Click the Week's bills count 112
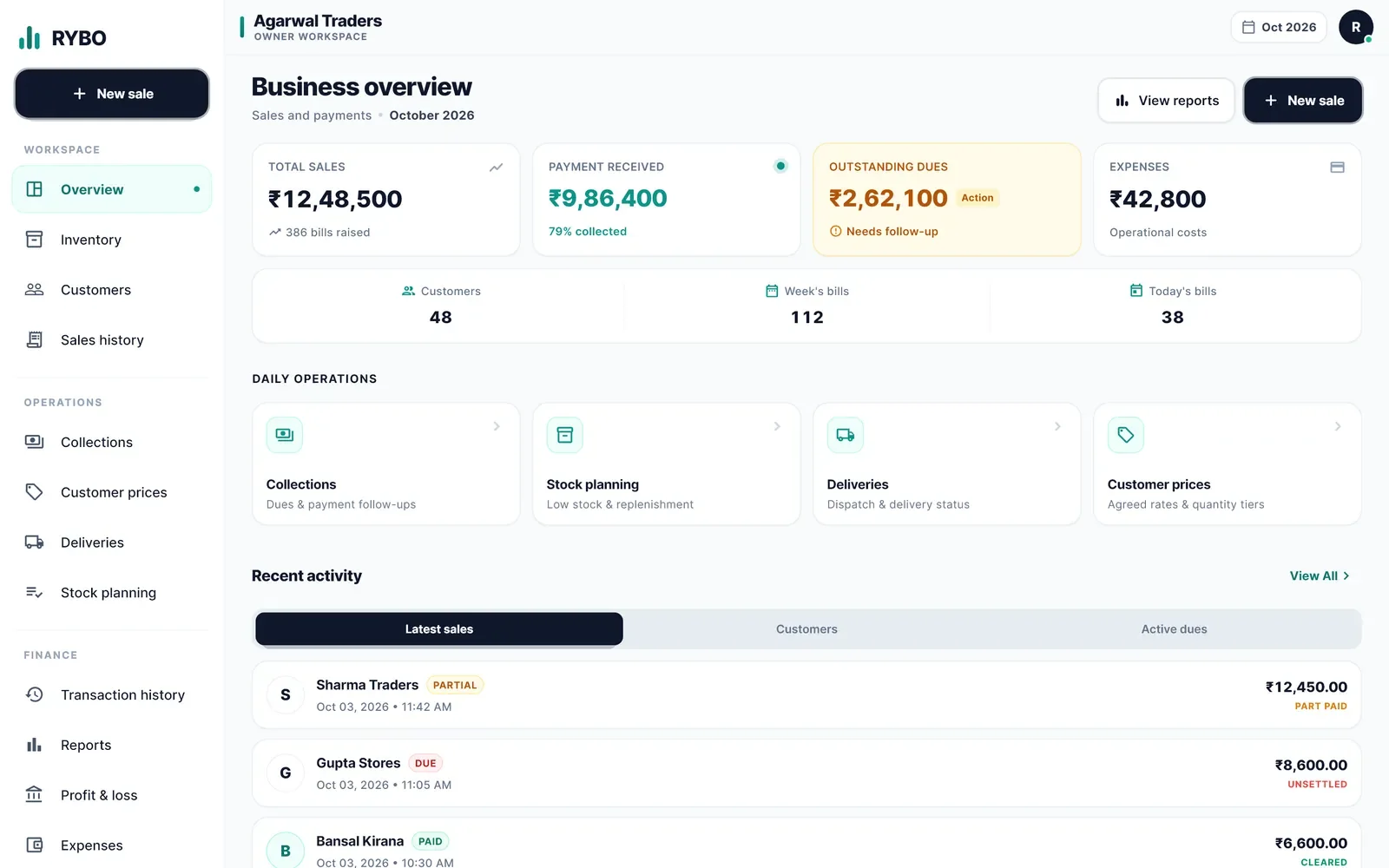This screenshot has height=868, width=1389. click(807, 318)
